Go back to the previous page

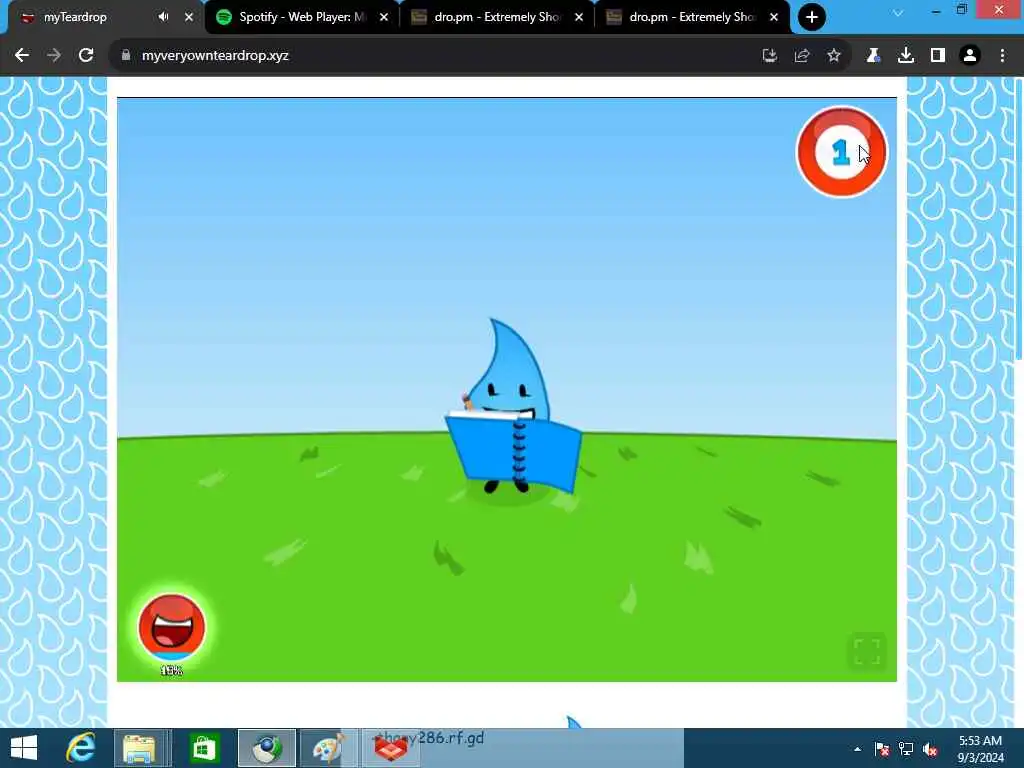pos(22,56)
